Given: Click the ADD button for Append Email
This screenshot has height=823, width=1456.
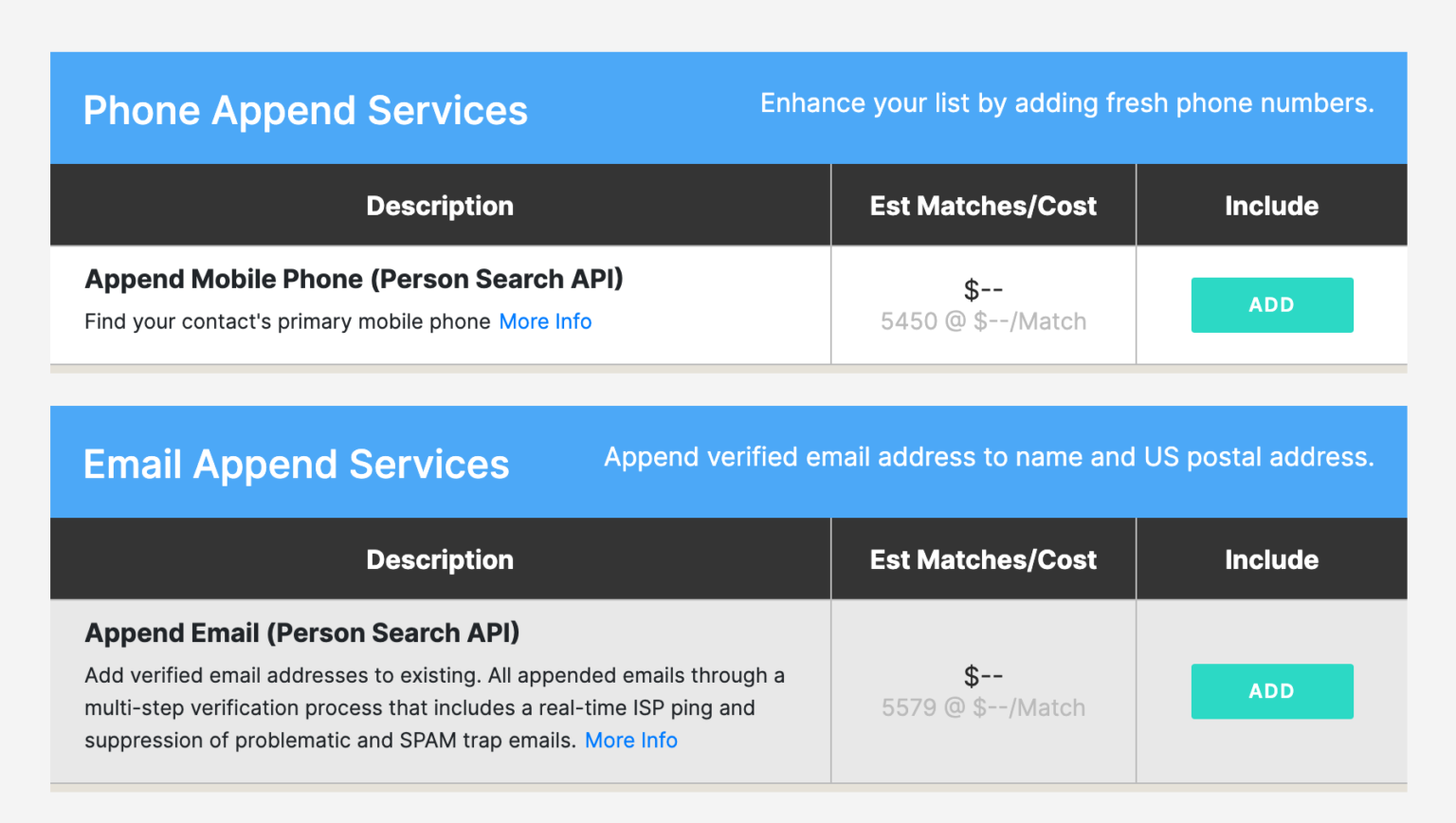Looking at the screenshot, I should coord(1271,691).
